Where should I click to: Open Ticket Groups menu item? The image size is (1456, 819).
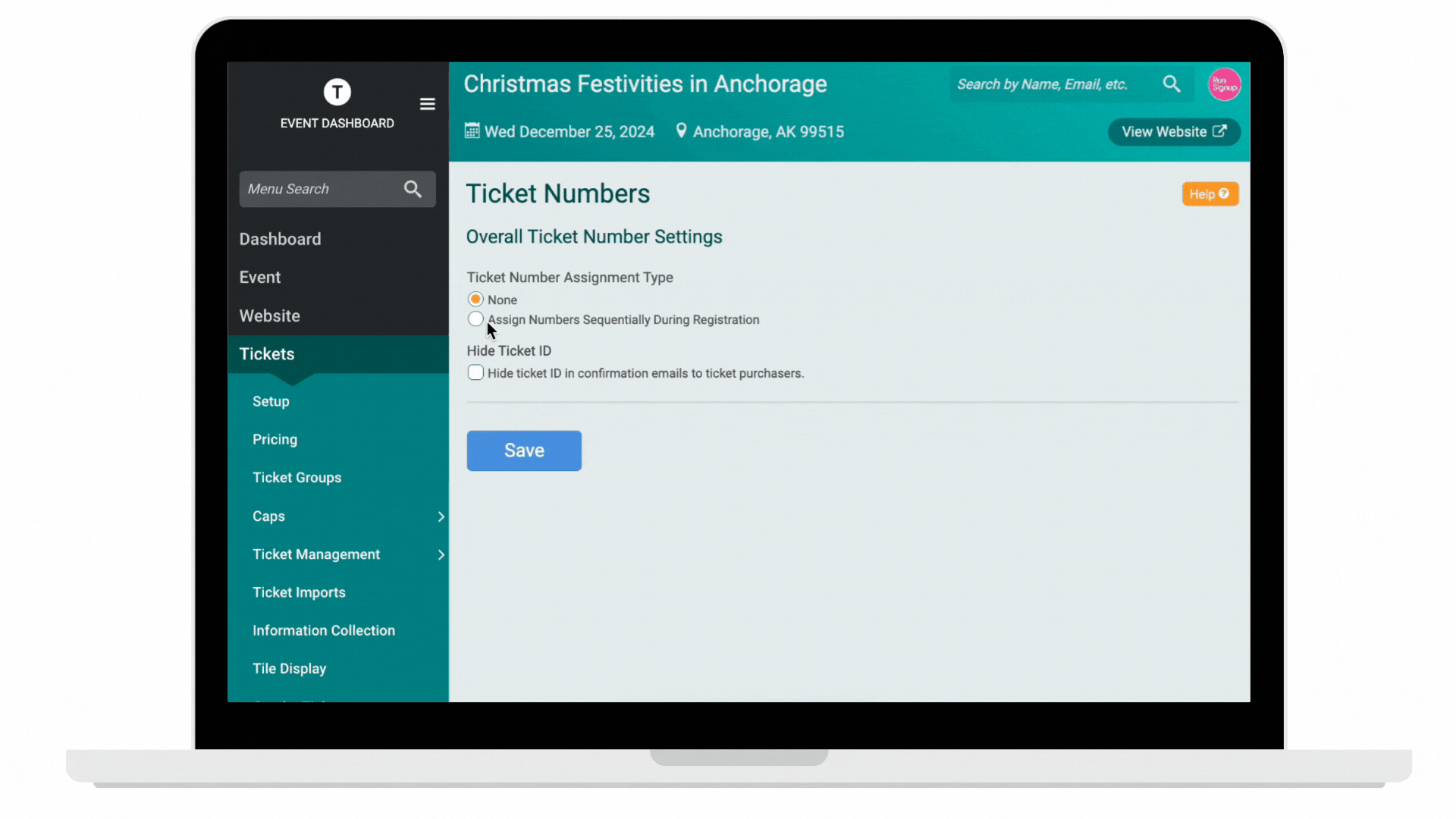[297, 478]
